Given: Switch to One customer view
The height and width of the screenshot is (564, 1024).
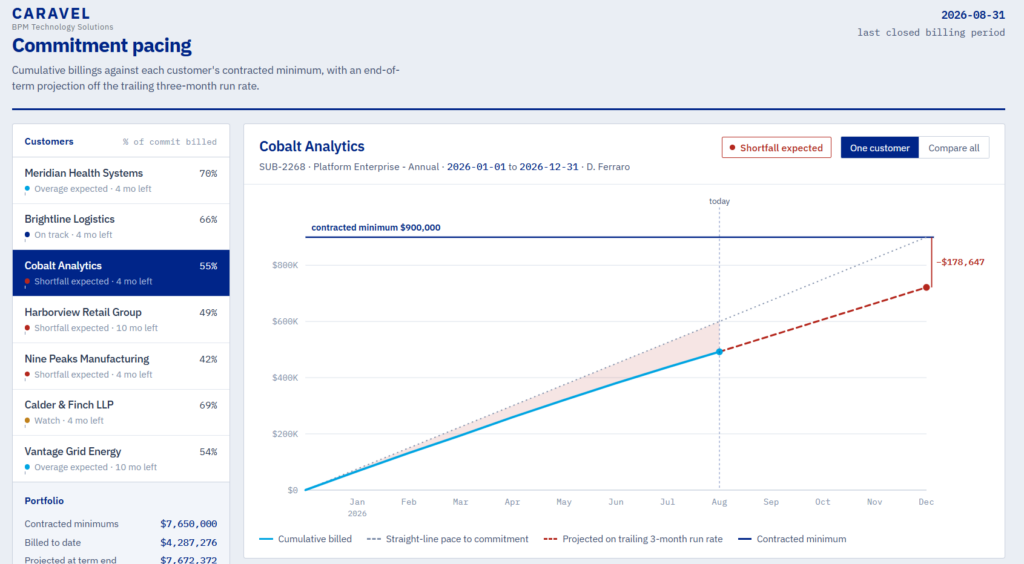Looking at the screenshot, I should tap(879, 148).
